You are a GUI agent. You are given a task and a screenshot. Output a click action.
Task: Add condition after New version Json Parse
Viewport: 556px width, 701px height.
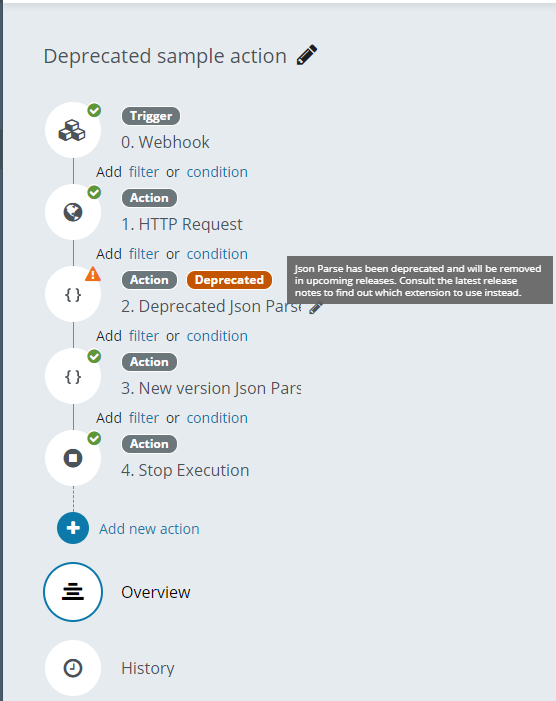pos(217,418)
